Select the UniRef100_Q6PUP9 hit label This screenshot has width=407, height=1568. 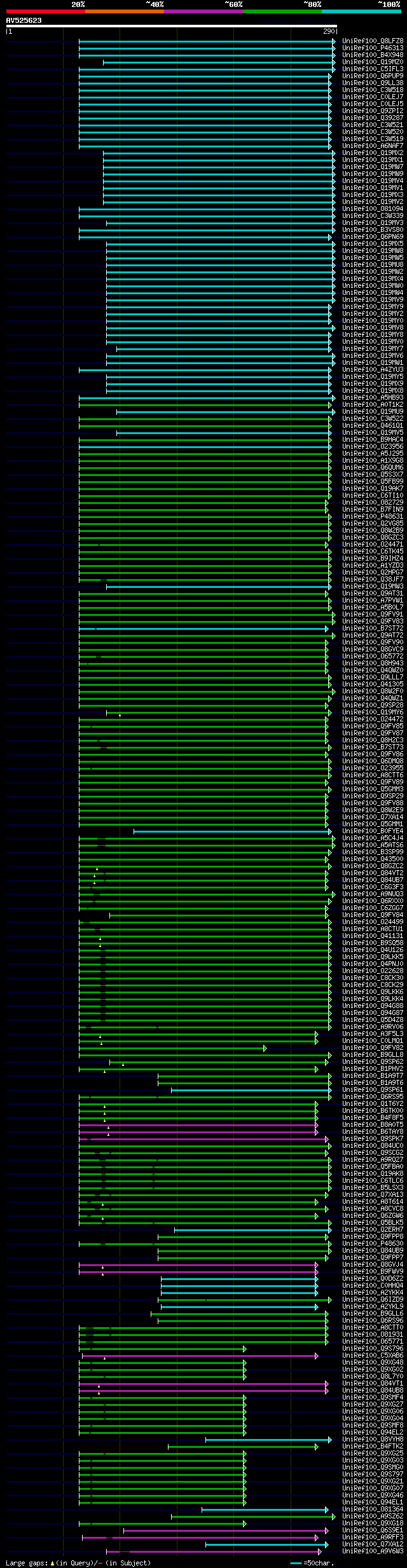click(x=373, y=76)
